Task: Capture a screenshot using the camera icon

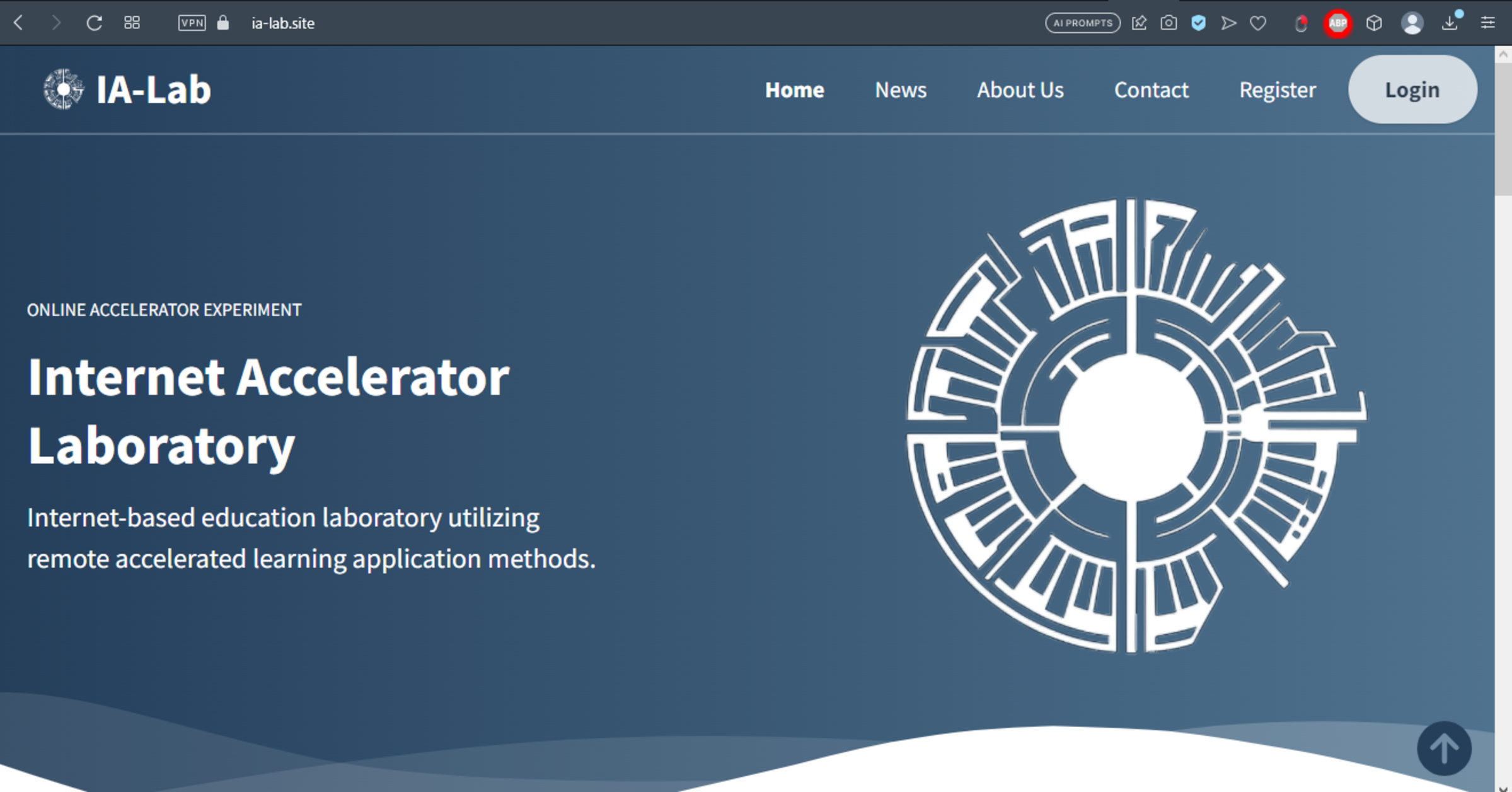Action: click(1168, 23)
